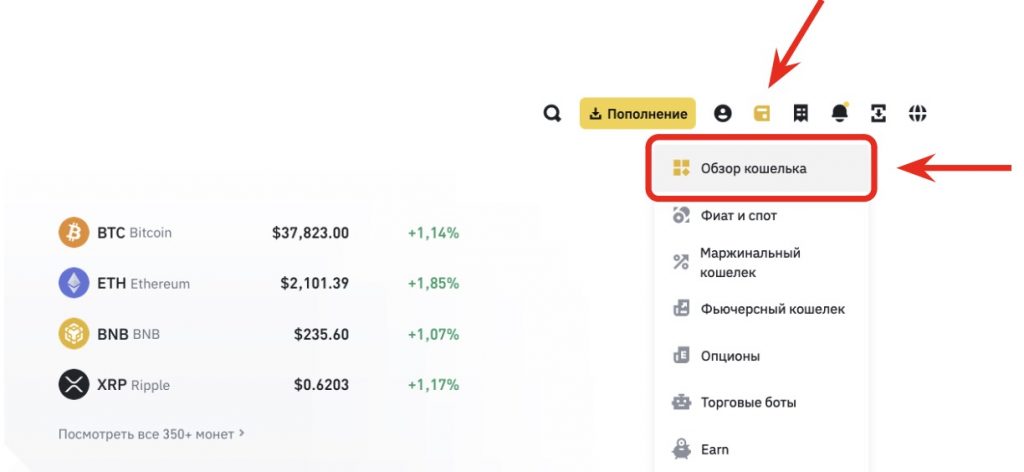Image resolution: width=1024 pixels, height=472 pixels.
Task: Open Маржинальный кошелек menu entry
Action: [x=749, y=262]
